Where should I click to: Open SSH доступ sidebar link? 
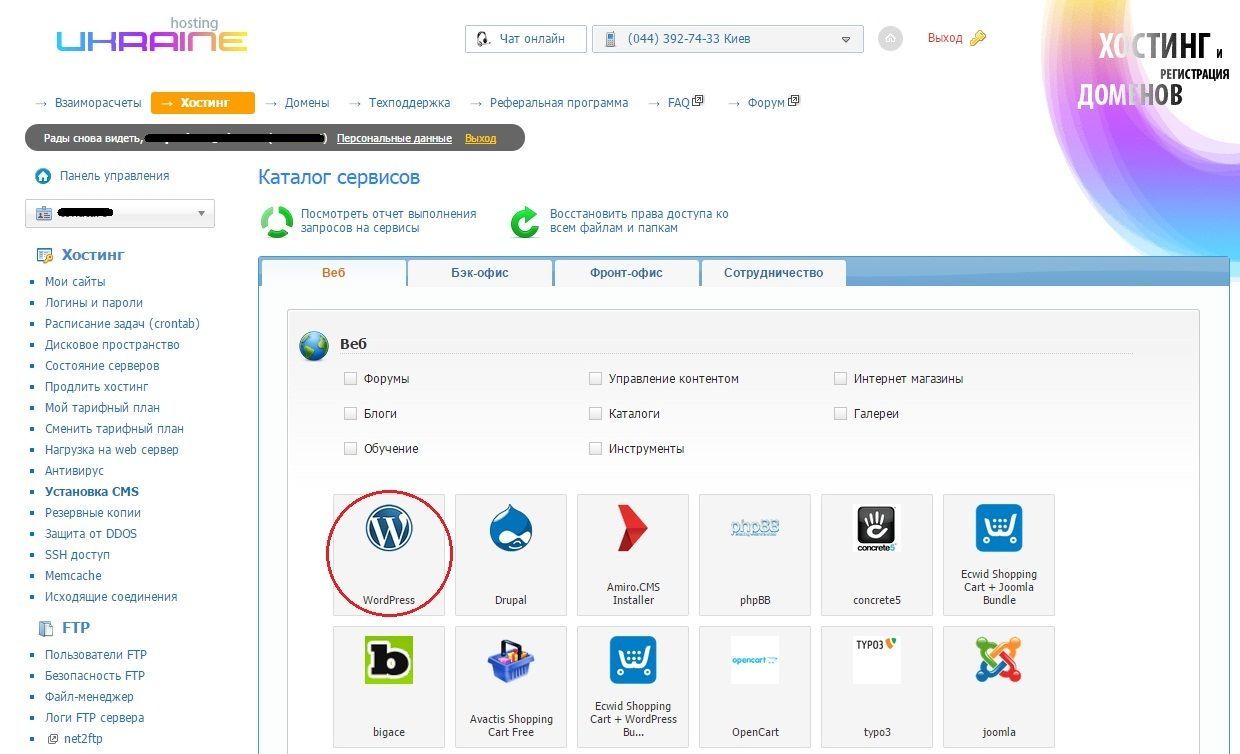pos(77,555)
